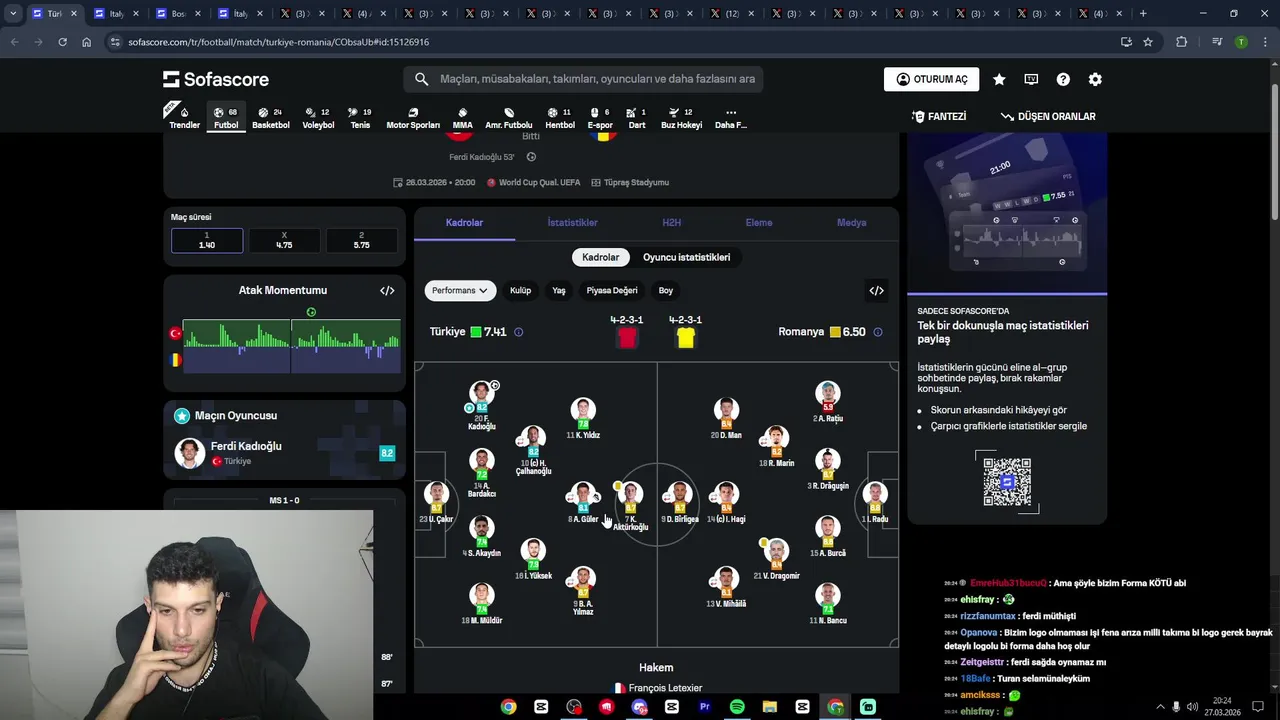The width and height of the screenshot is (1280, 720).
Task: Bookmark this page star in address bar
Action: [x=1148, y=42]
